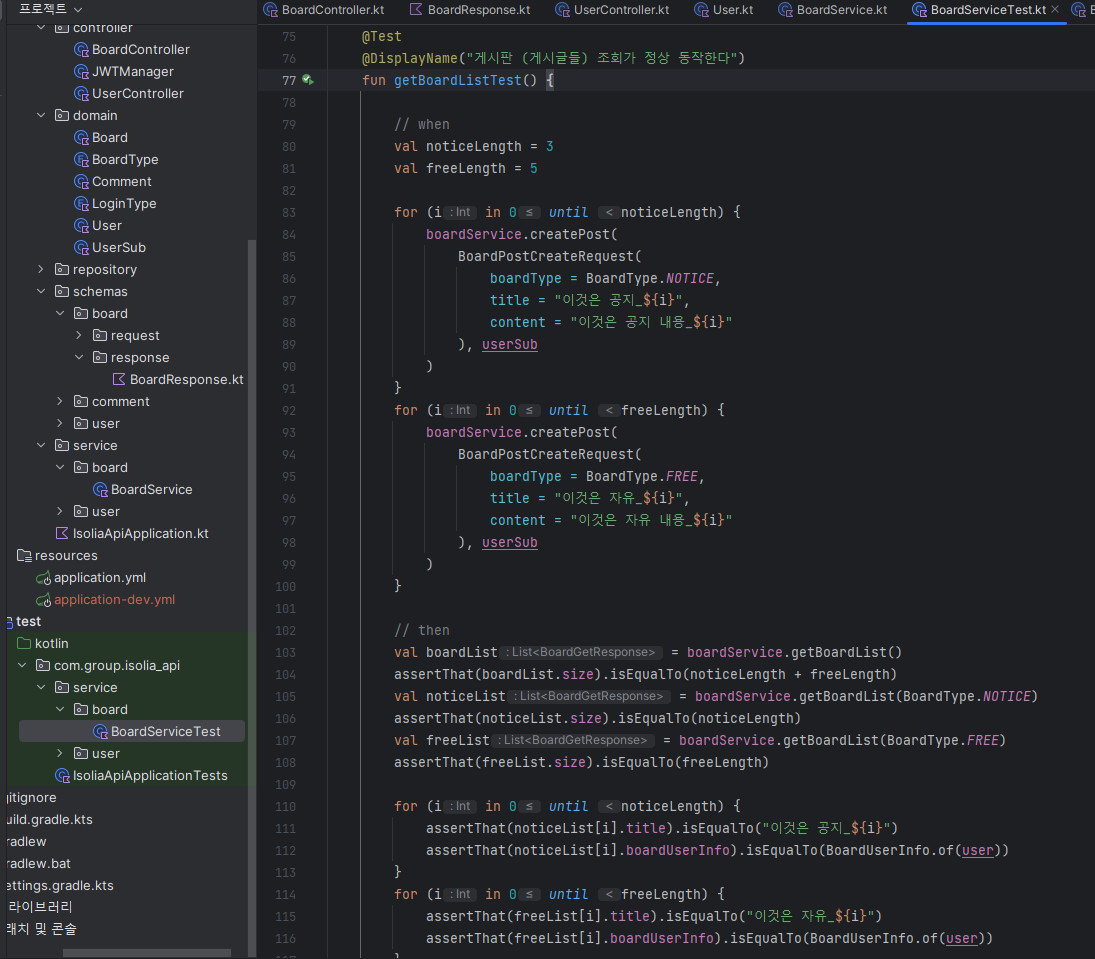Screen dimensions: 1095x959
Task: Click the first userSub reference in code
Action: point(510,344)
